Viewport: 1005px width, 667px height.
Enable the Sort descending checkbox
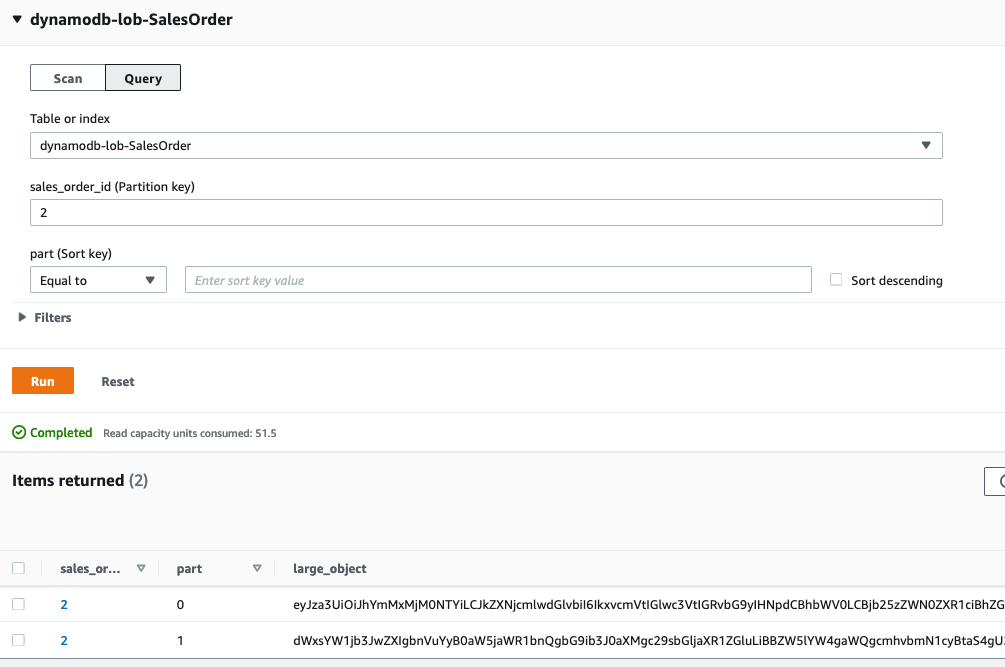[x=836, y=279]
